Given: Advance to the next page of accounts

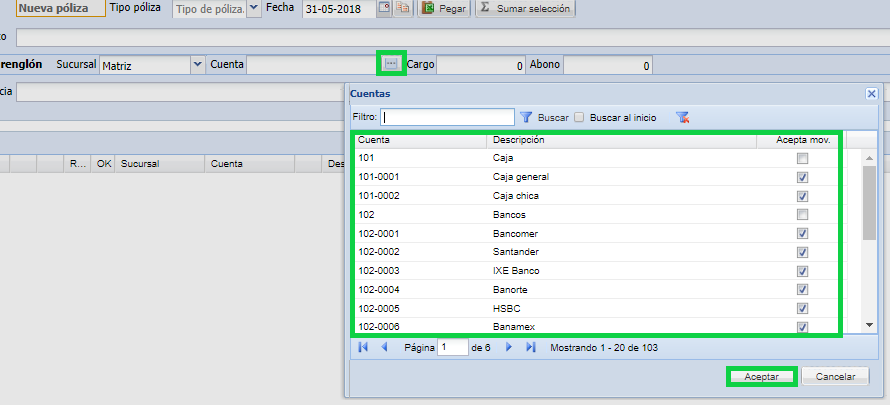Looking at the screenshot, I should coord(509,347).
